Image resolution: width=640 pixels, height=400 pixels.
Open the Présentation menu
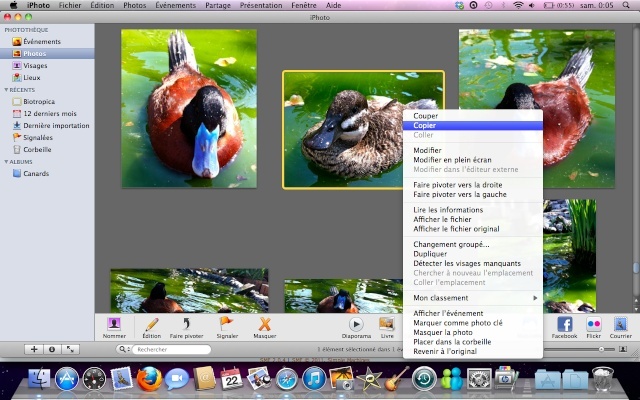(x=260, y=5)
